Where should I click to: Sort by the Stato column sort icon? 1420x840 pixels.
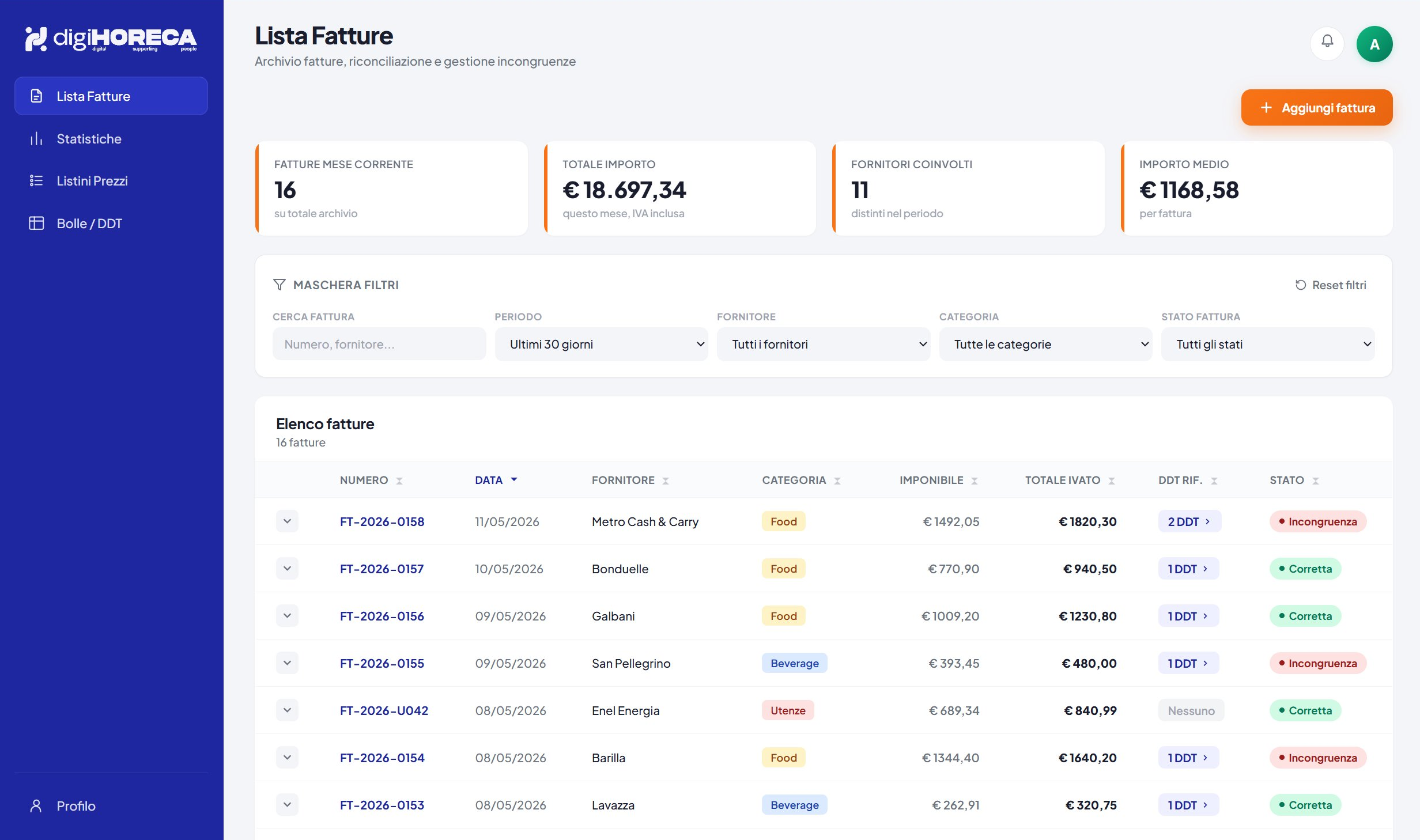point(1316,480)
